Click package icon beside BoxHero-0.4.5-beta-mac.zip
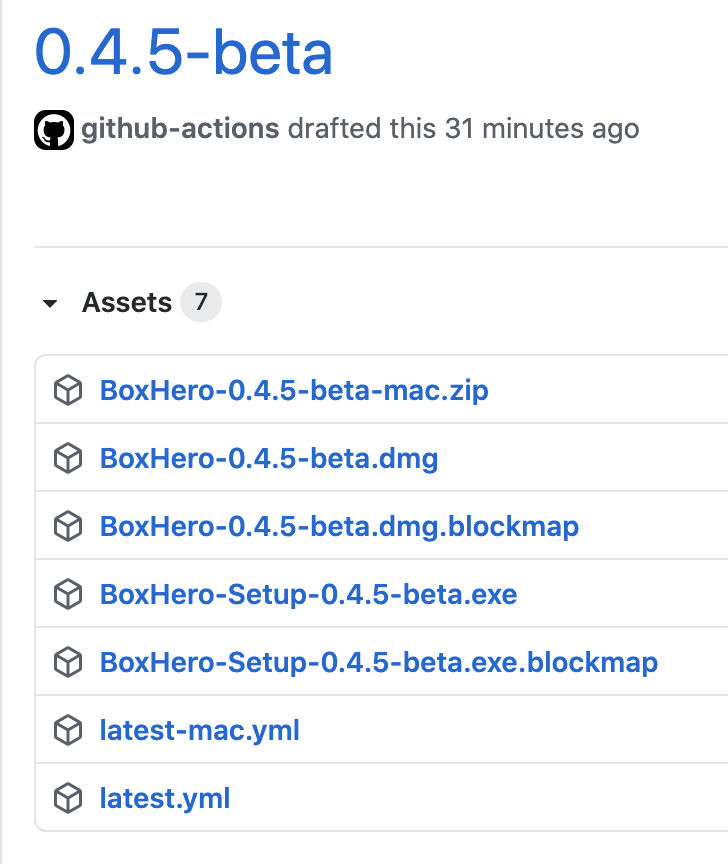Image resolution: width=728 pixels, height=864 pixels. point(67,390)
